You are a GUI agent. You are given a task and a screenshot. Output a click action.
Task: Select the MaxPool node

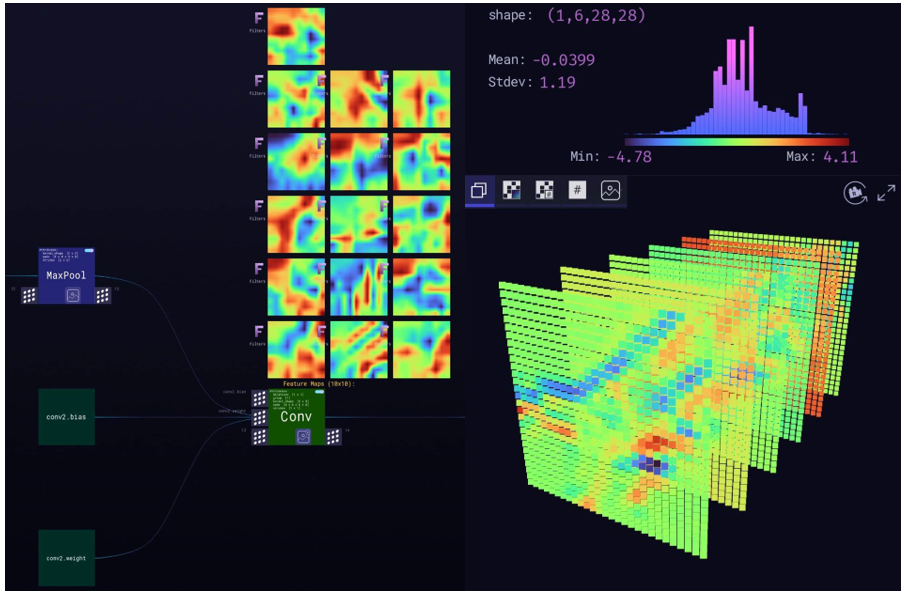[66, 275]
